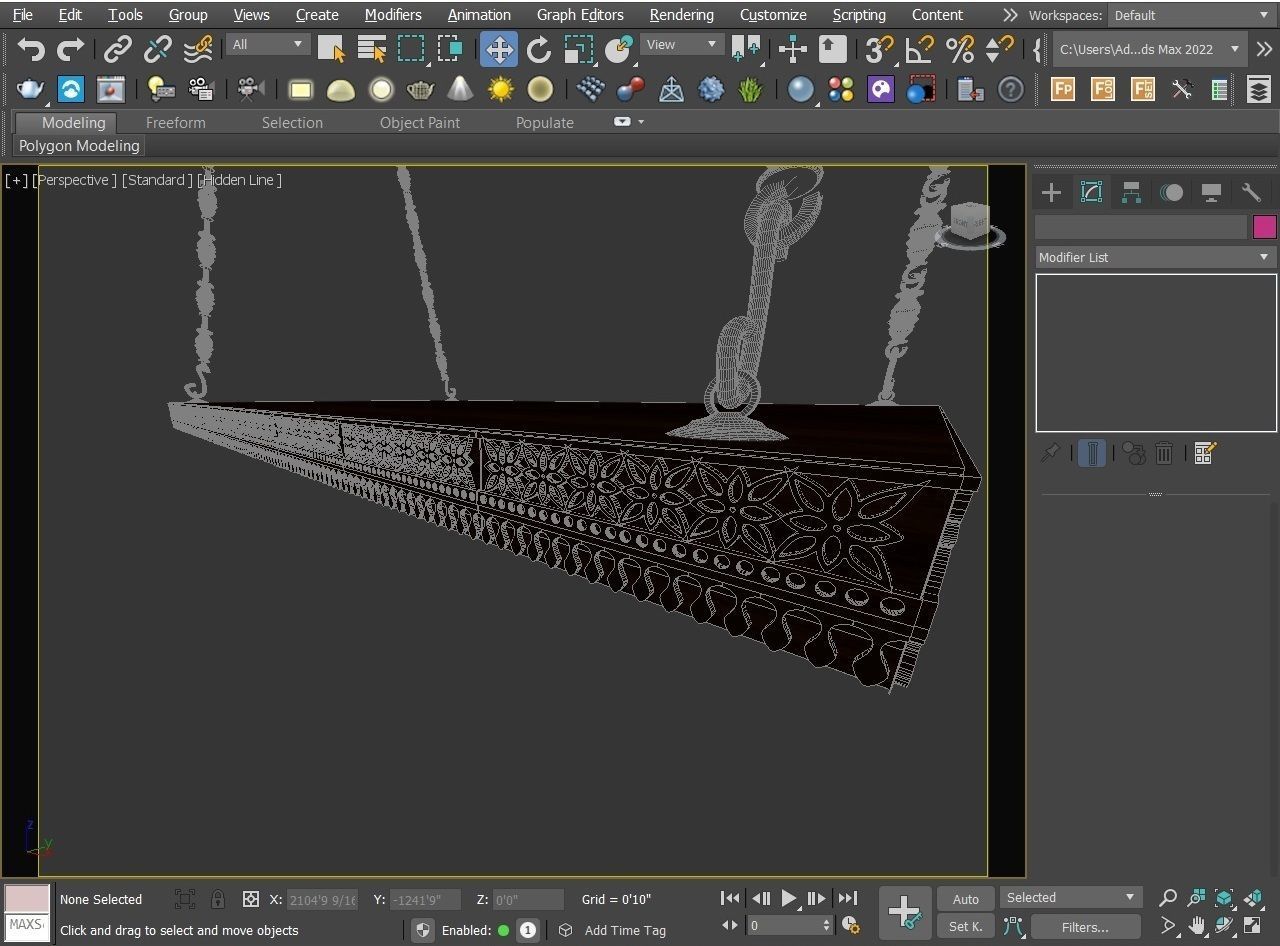This screenshot has width=1280, height=946.
Task: Click the Undo arrow in the main toolbar
Action: pyautogui.click(x=31, y=49)
